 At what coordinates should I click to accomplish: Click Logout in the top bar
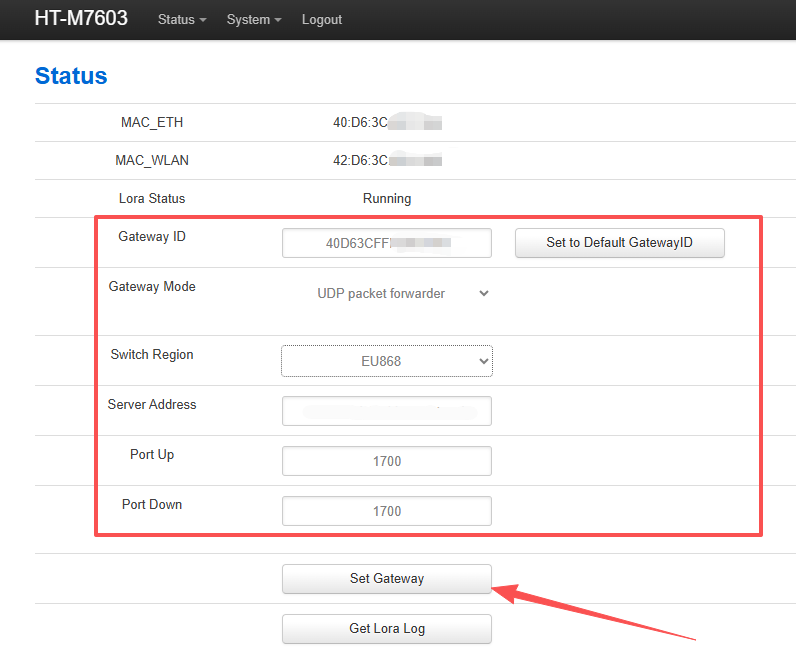tap(321, 20)
